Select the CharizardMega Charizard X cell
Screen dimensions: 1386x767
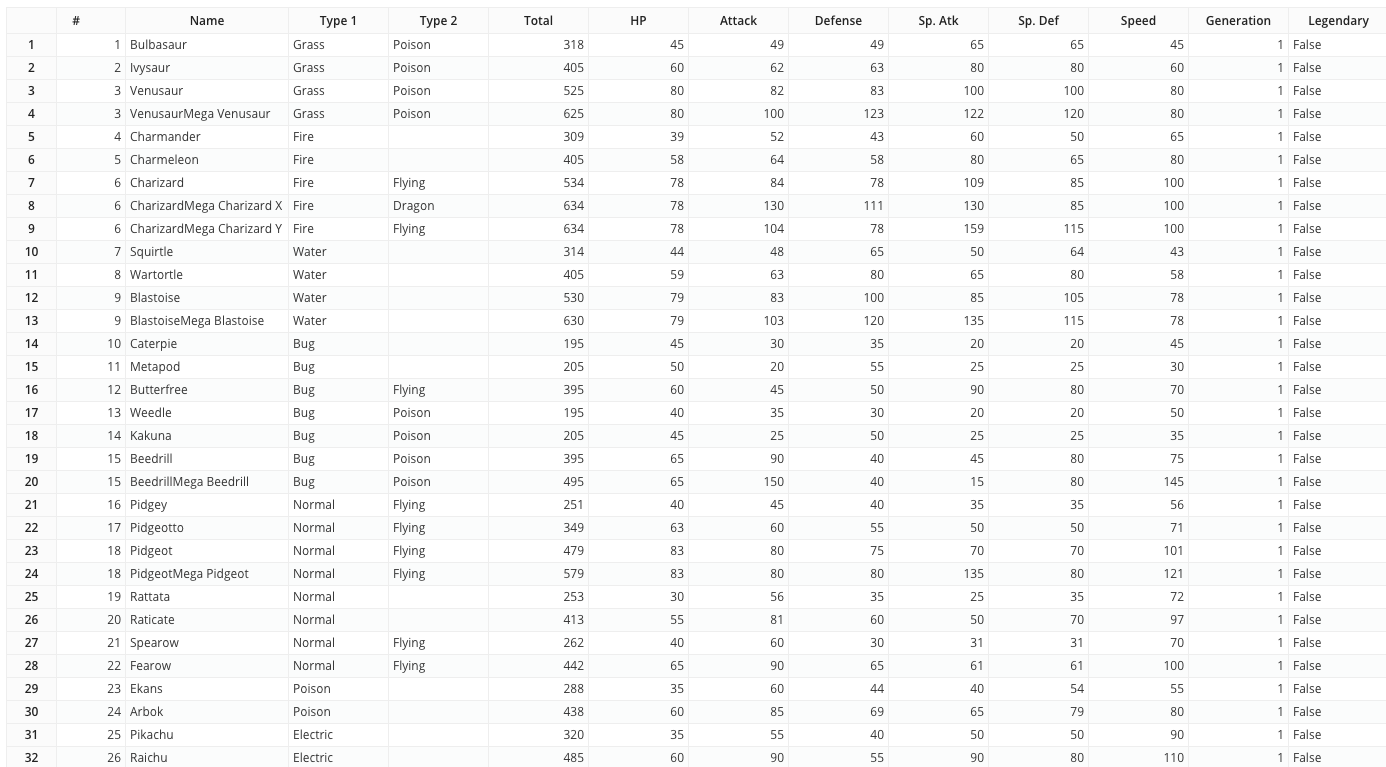(x=206, y=206)
